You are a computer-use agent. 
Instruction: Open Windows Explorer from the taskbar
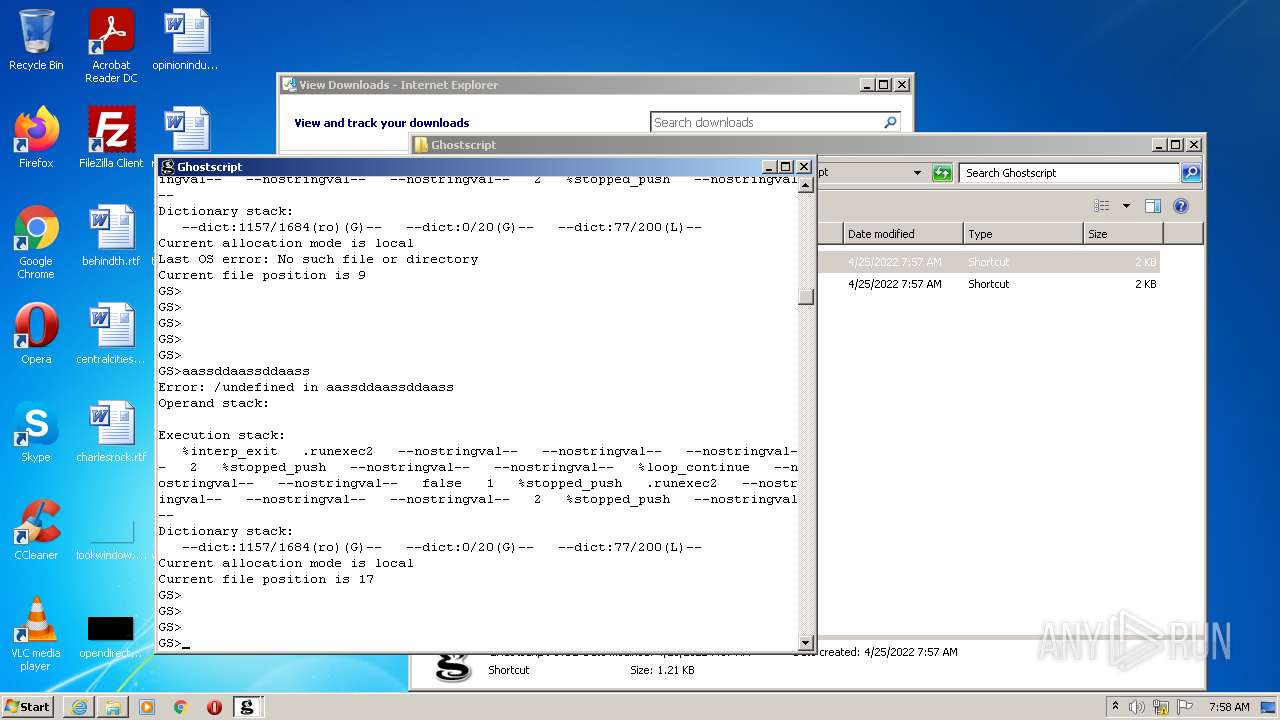coord(113,707)
